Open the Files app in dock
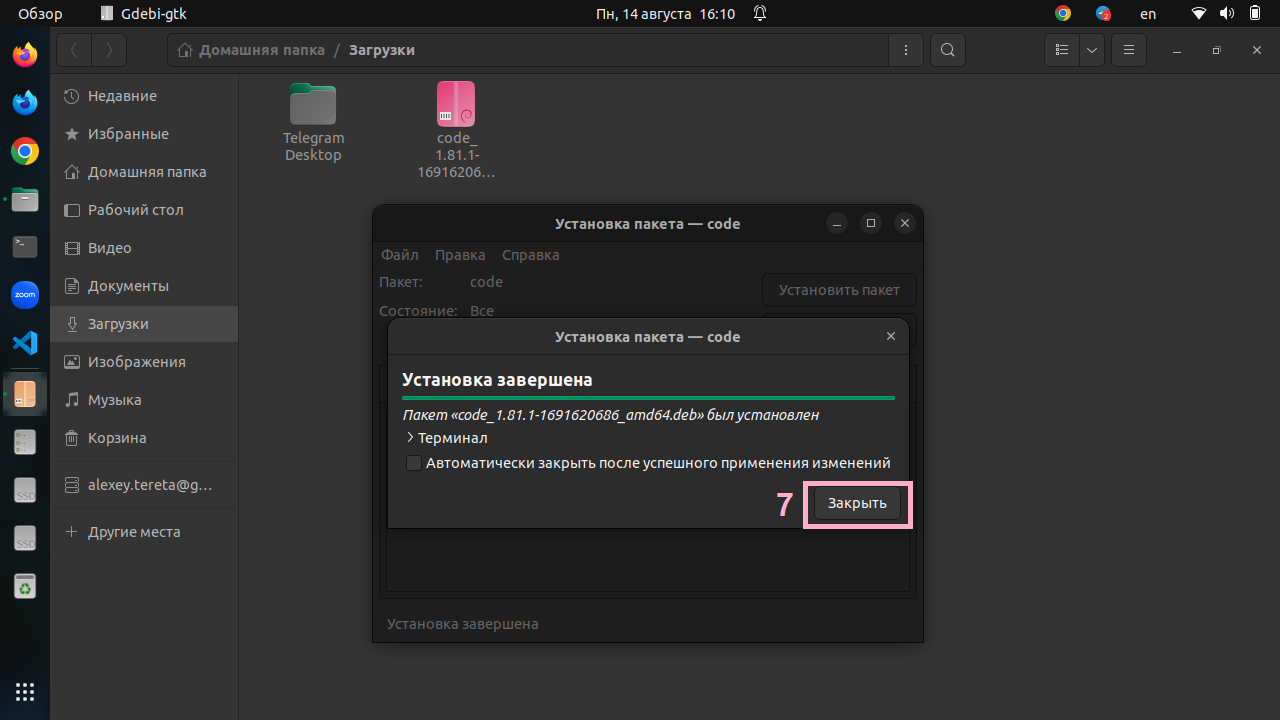This screenshot has width=1280, height=720. (x=25, y=199)
